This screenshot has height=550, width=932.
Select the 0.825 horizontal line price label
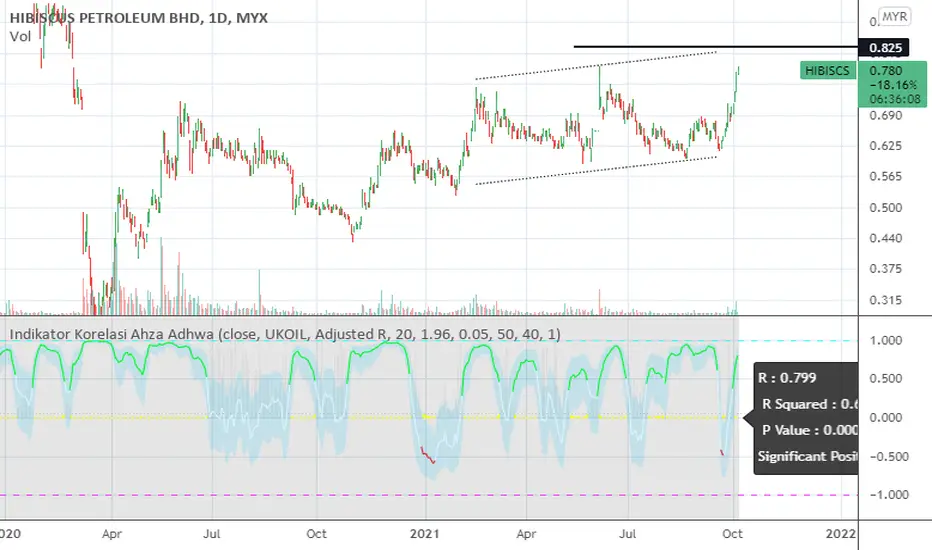884,48
